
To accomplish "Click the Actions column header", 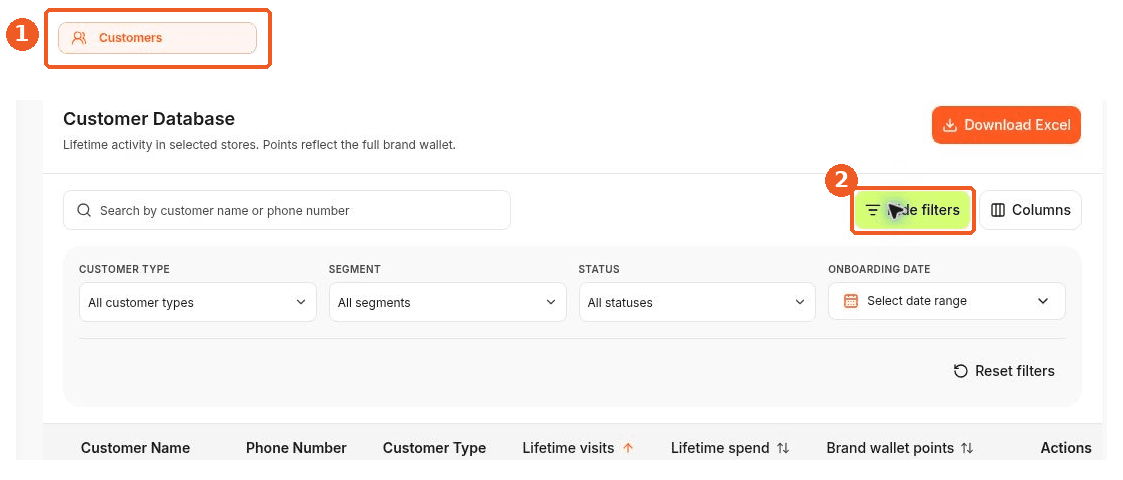I will coord(1066,448).
